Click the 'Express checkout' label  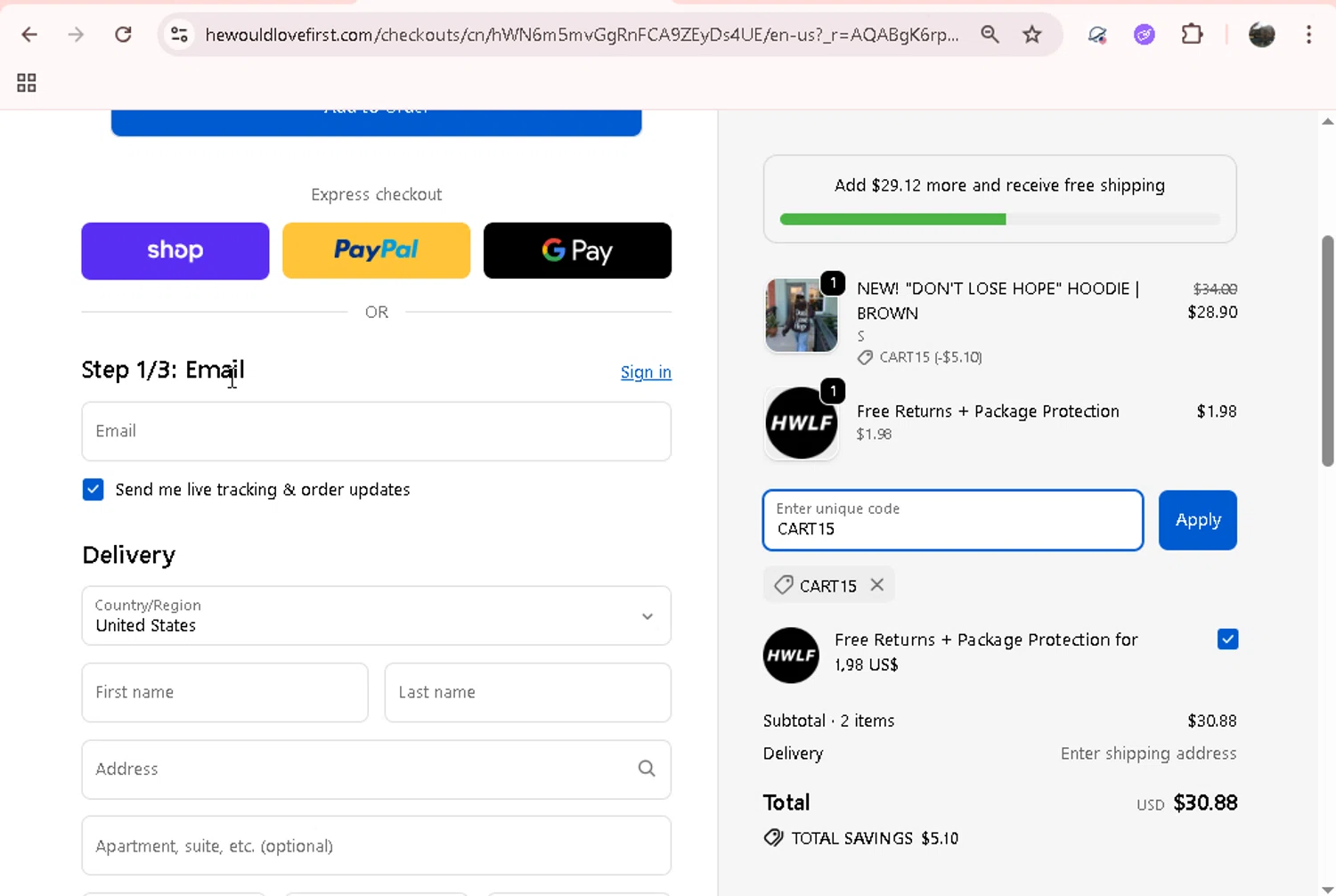(376, 194)
